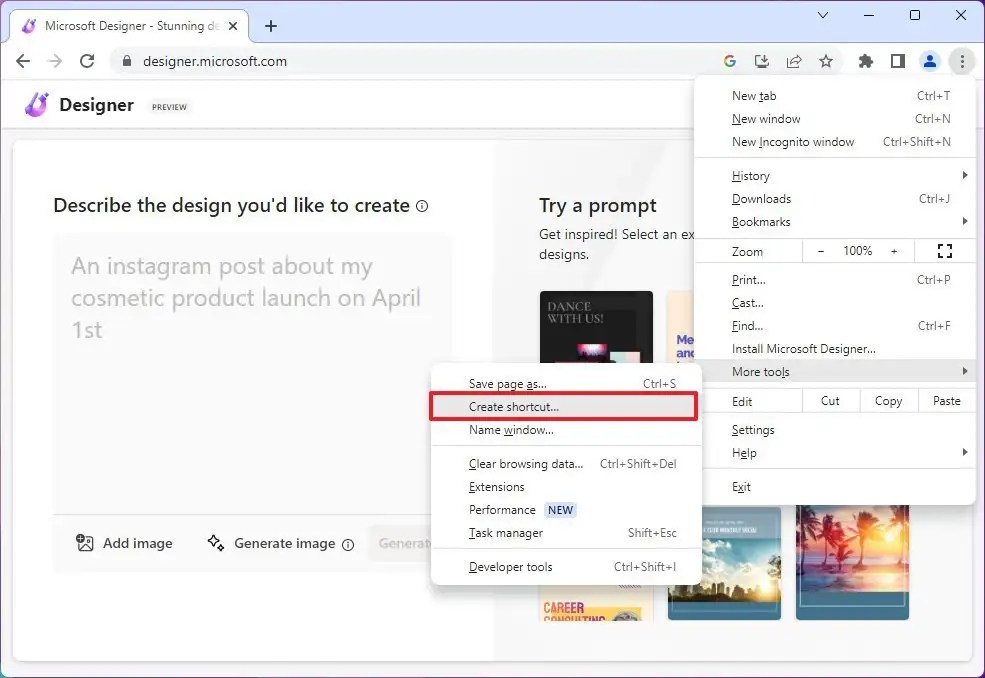Zoom out using the minus button
This screenshot has height=678, width=985.
820,251
